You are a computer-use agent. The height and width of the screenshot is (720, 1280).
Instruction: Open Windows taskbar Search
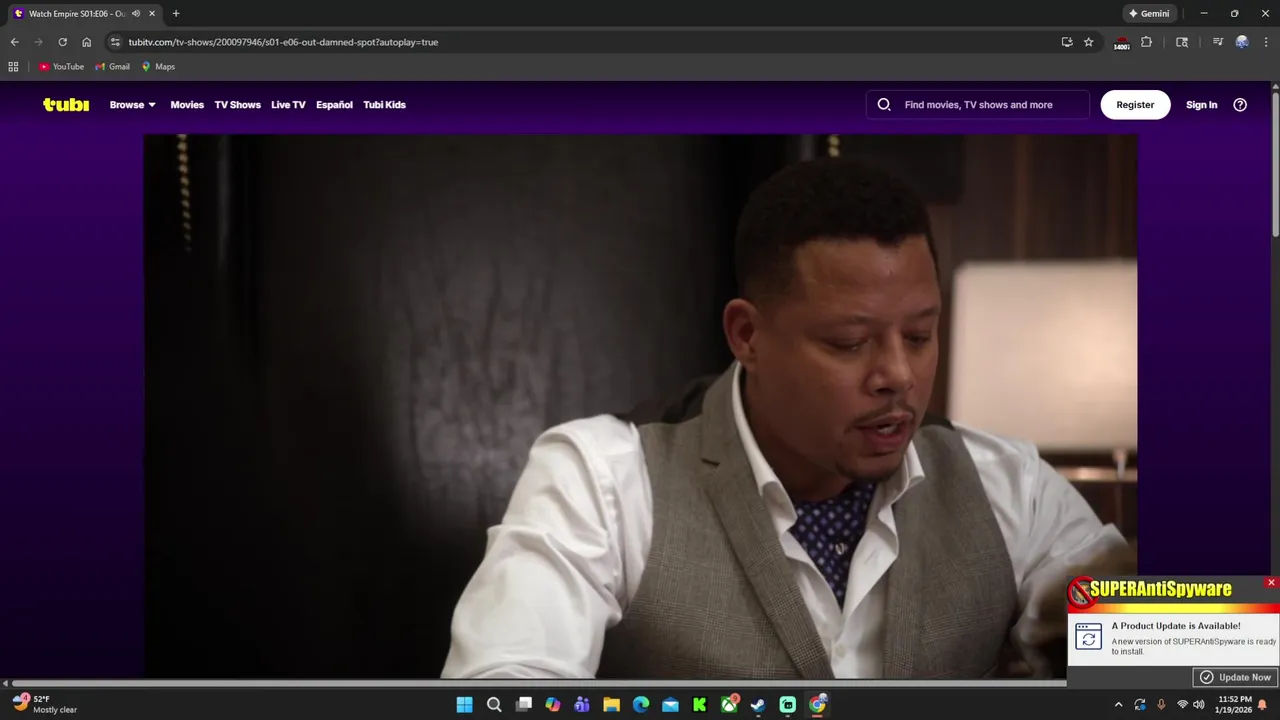point(494,705)
